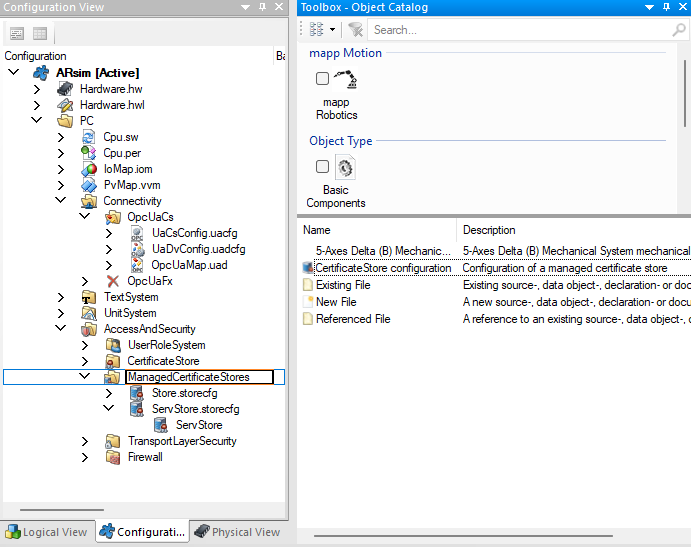
Task: Expand the Hardware.hw node
Action: [x=37, y=89]
